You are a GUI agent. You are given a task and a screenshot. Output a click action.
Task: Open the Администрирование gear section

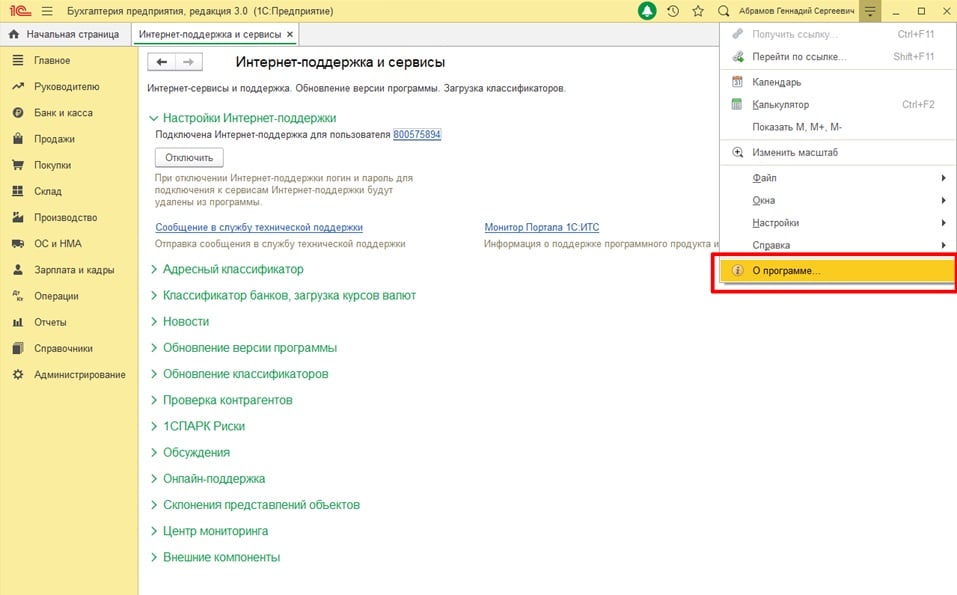point(78,374)
